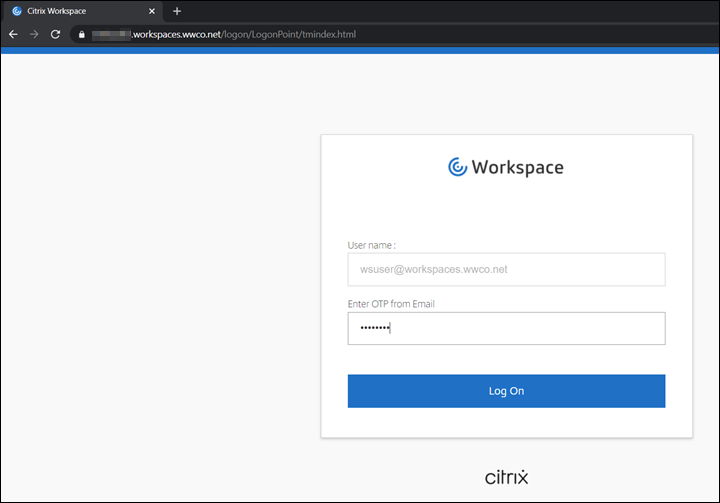Click the padlock site security icon
720x503 pixels.
(82, 34)
